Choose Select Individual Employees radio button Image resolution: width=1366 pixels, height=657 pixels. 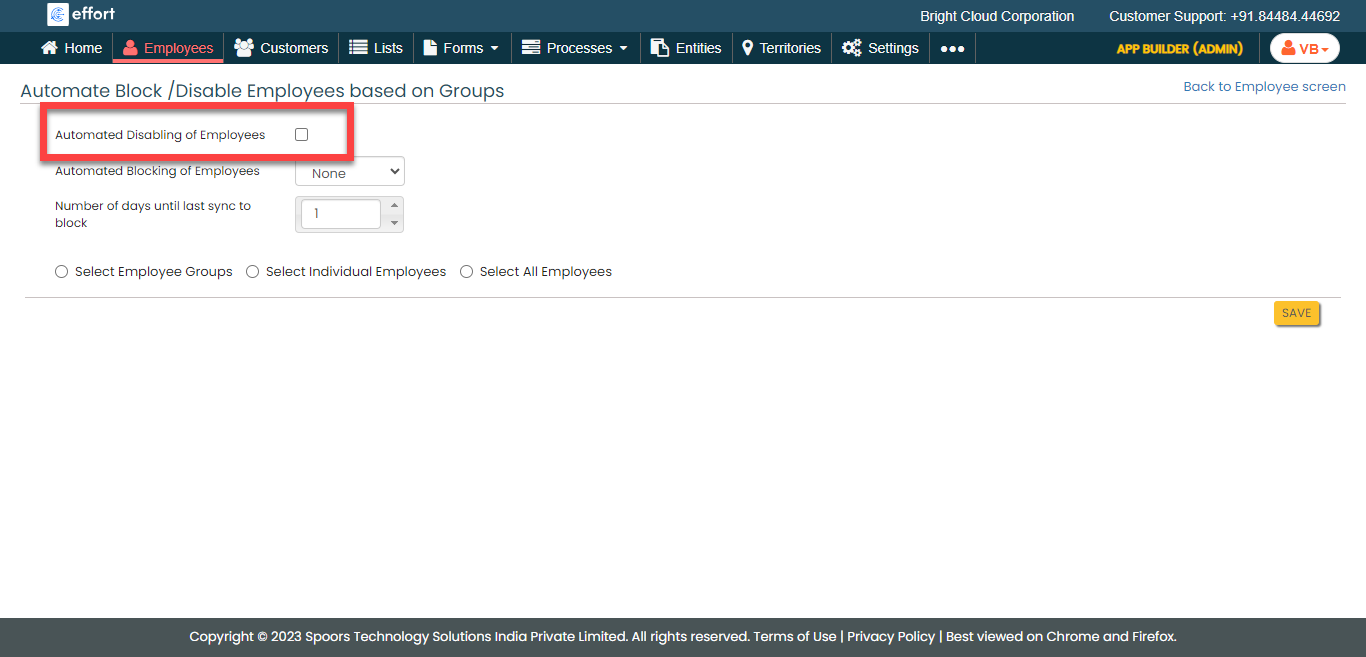[x=253, y=272]
